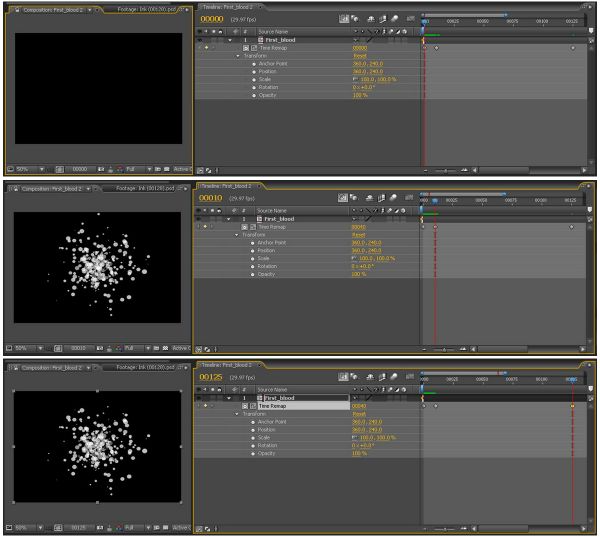
Task: Collapse Transform group in 00010 timeline
Action: [x=236, y=235]
